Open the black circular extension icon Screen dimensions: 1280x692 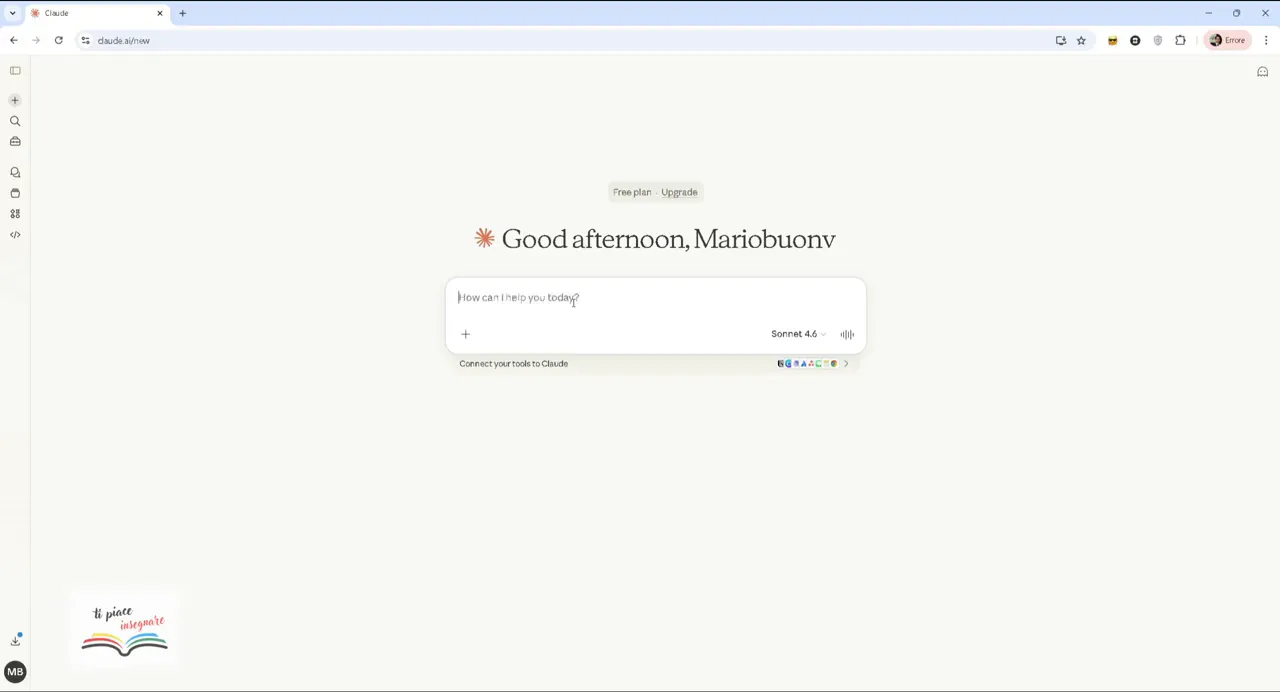[x=1135, y=41]
